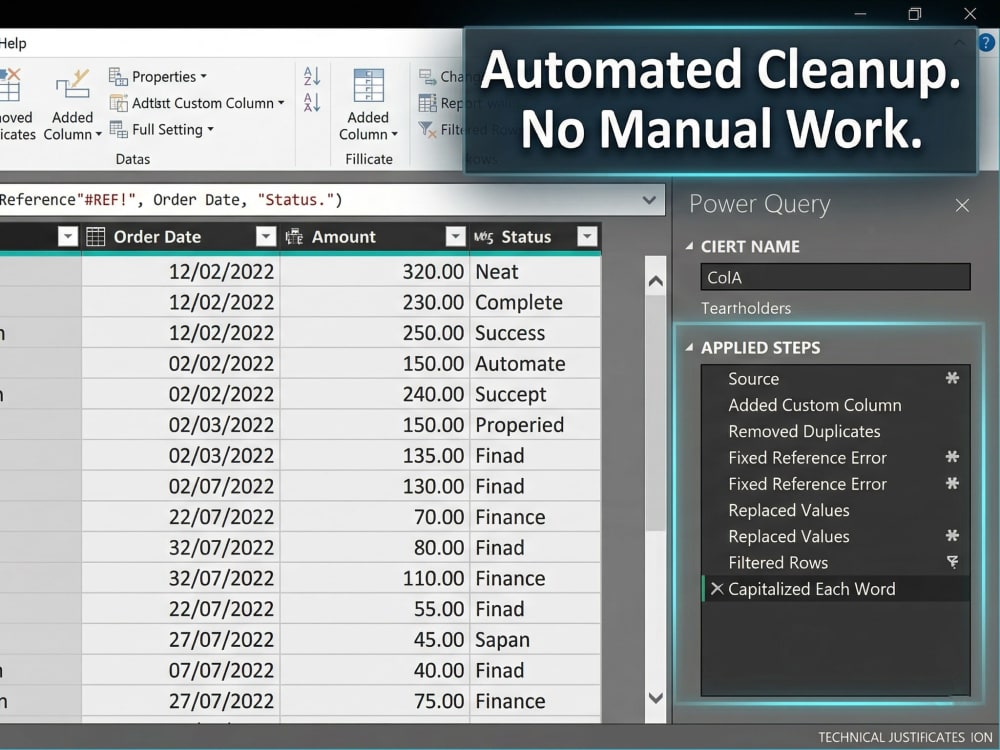Click the Order Date data type icon
Screen dimensions: 1000x750
(x=96, y=237)
